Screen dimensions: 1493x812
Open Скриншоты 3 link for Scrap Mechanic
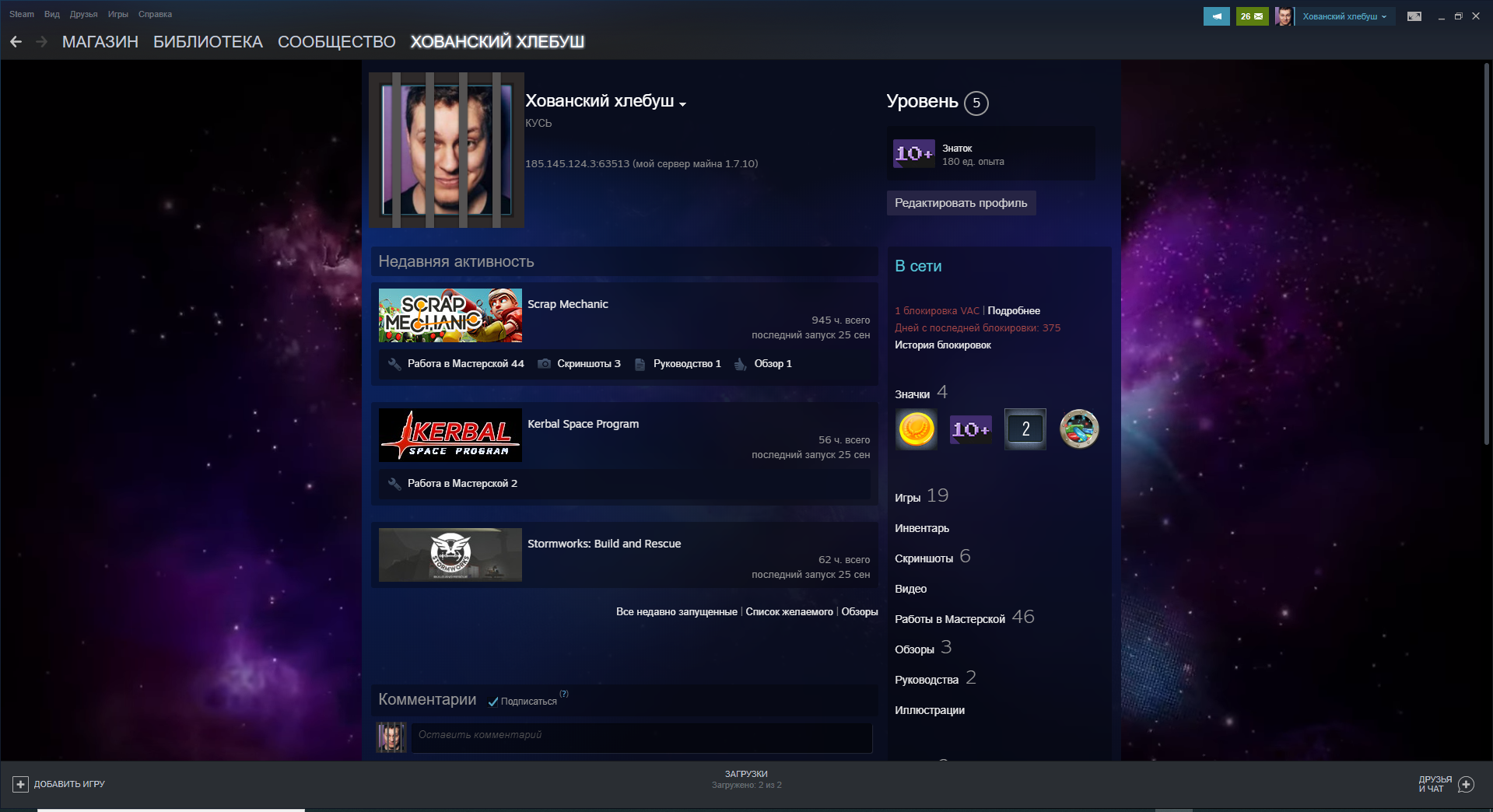pos(589,364)
